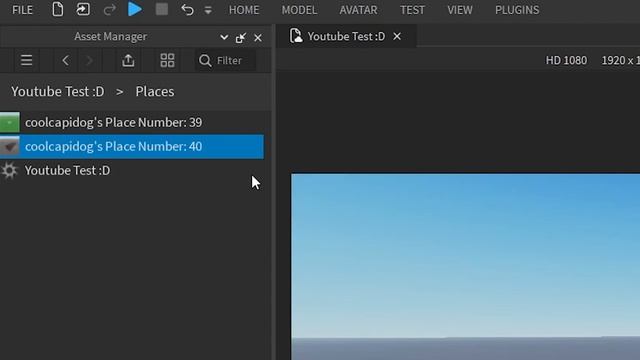Viewport: 640px width, 360px height.
Task: Click the square Stop button
Action: [x=162, y=9]
